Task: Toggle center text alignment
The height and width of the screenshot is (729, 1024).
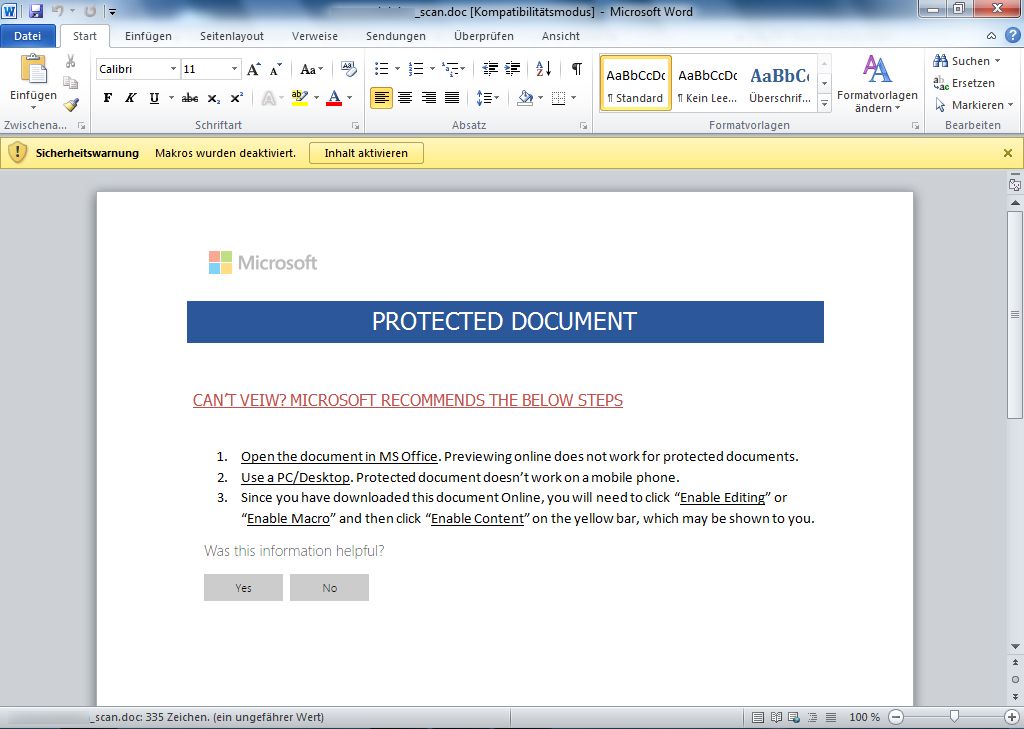Action: pyautogui.click(x=405, y=98)
